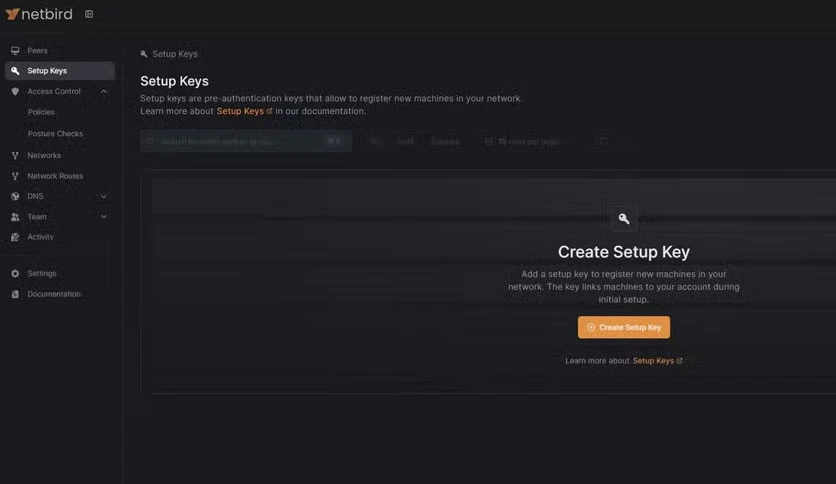836x484 pixels.
Task: Click the DNS globe icon
Action: 15,196
